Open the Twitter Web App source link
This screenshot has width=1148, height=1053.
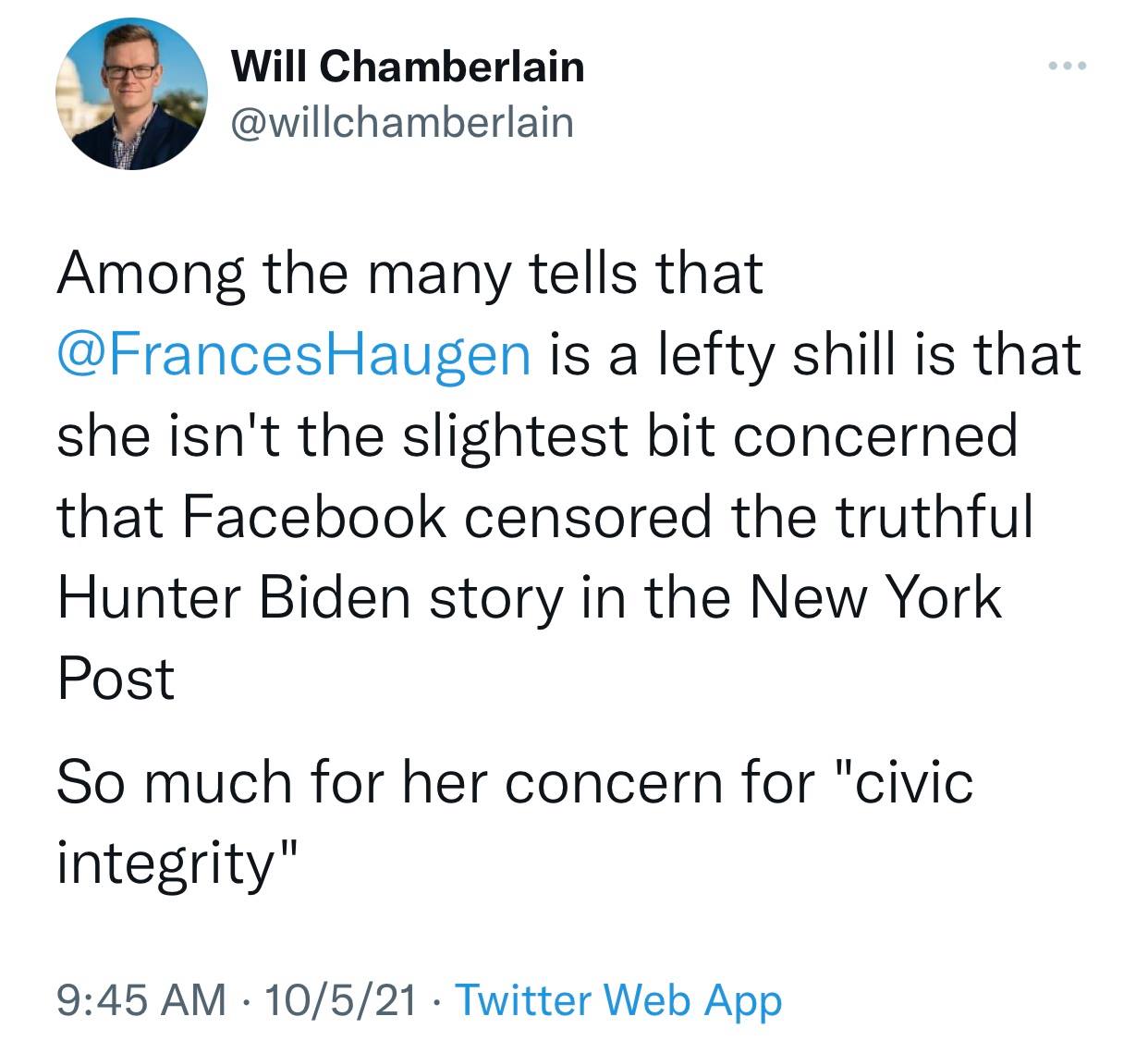[618, 999]
